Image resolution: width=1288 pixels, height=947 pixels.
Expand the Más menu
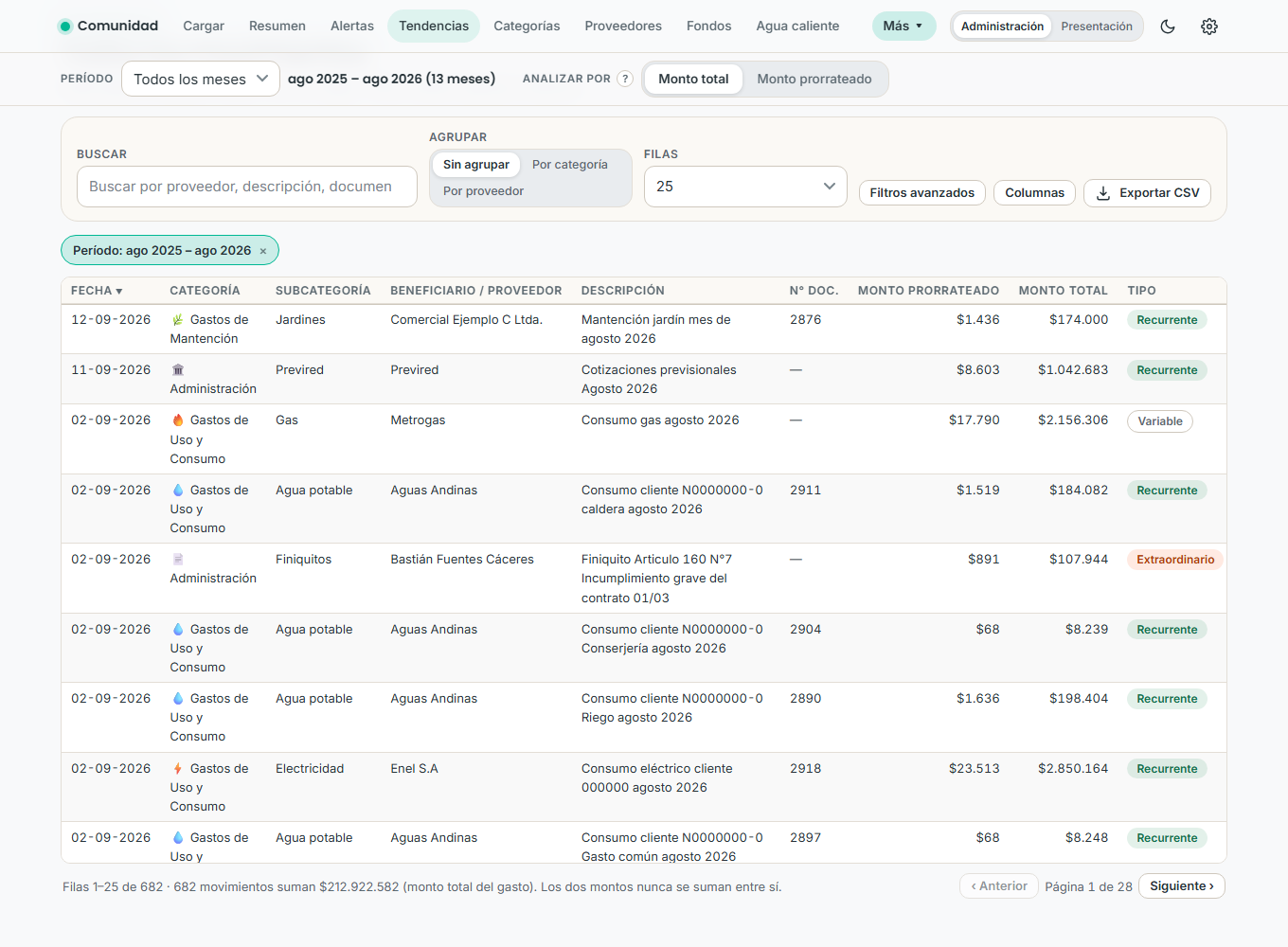coord(903,27)
